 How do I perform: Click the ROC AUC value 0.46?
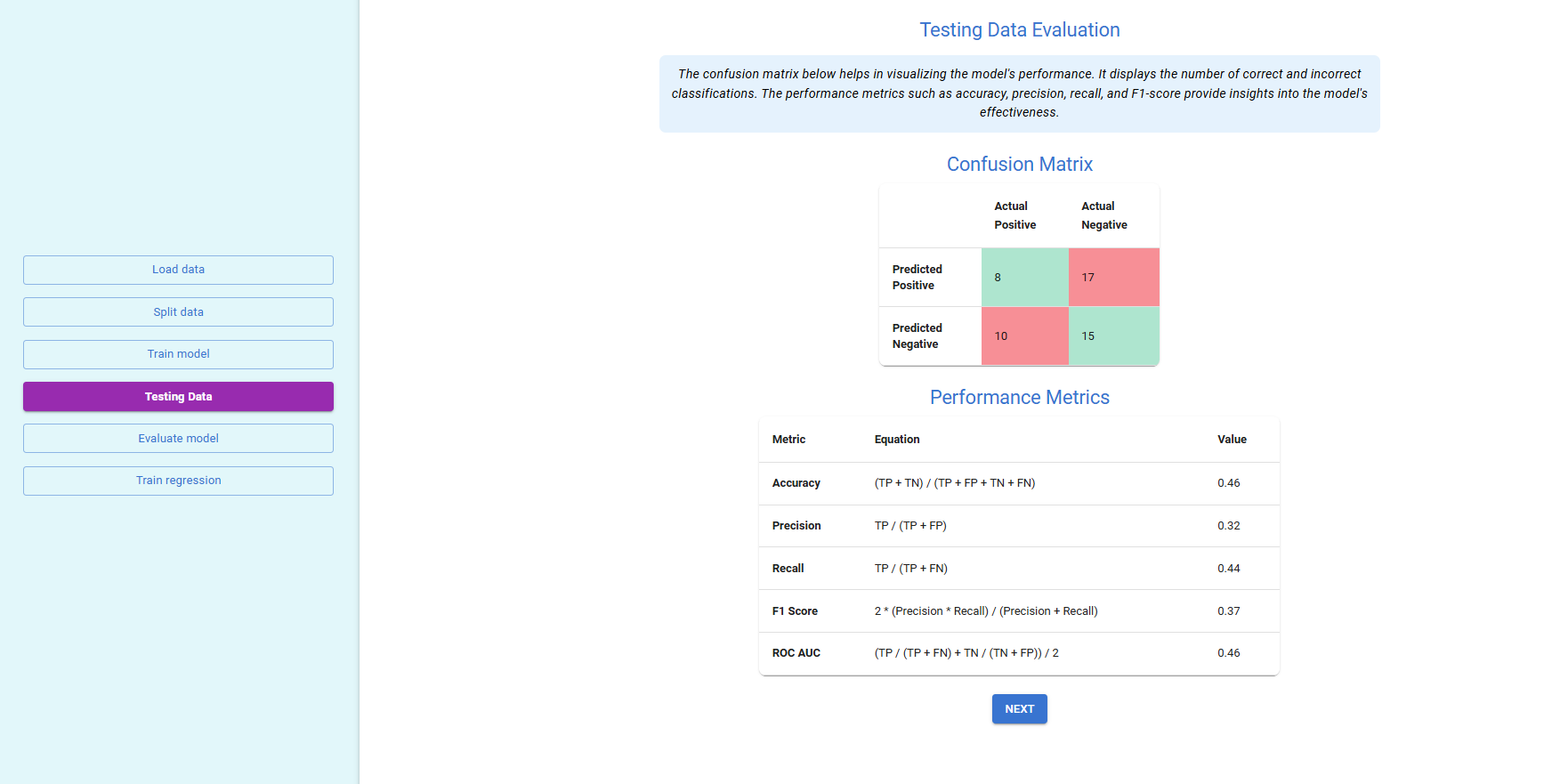point(1229,653)
